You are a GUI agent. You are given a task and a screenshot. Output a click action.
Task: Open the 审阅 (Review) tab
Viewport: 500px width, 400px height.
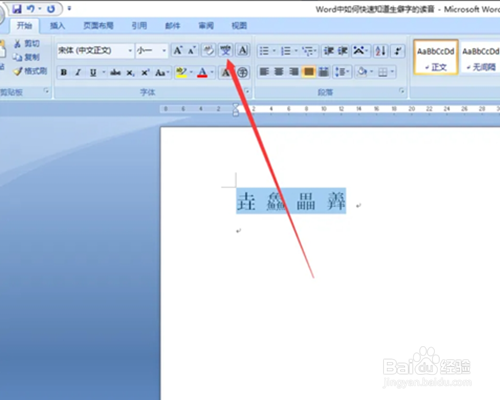[x=206, y=26]
